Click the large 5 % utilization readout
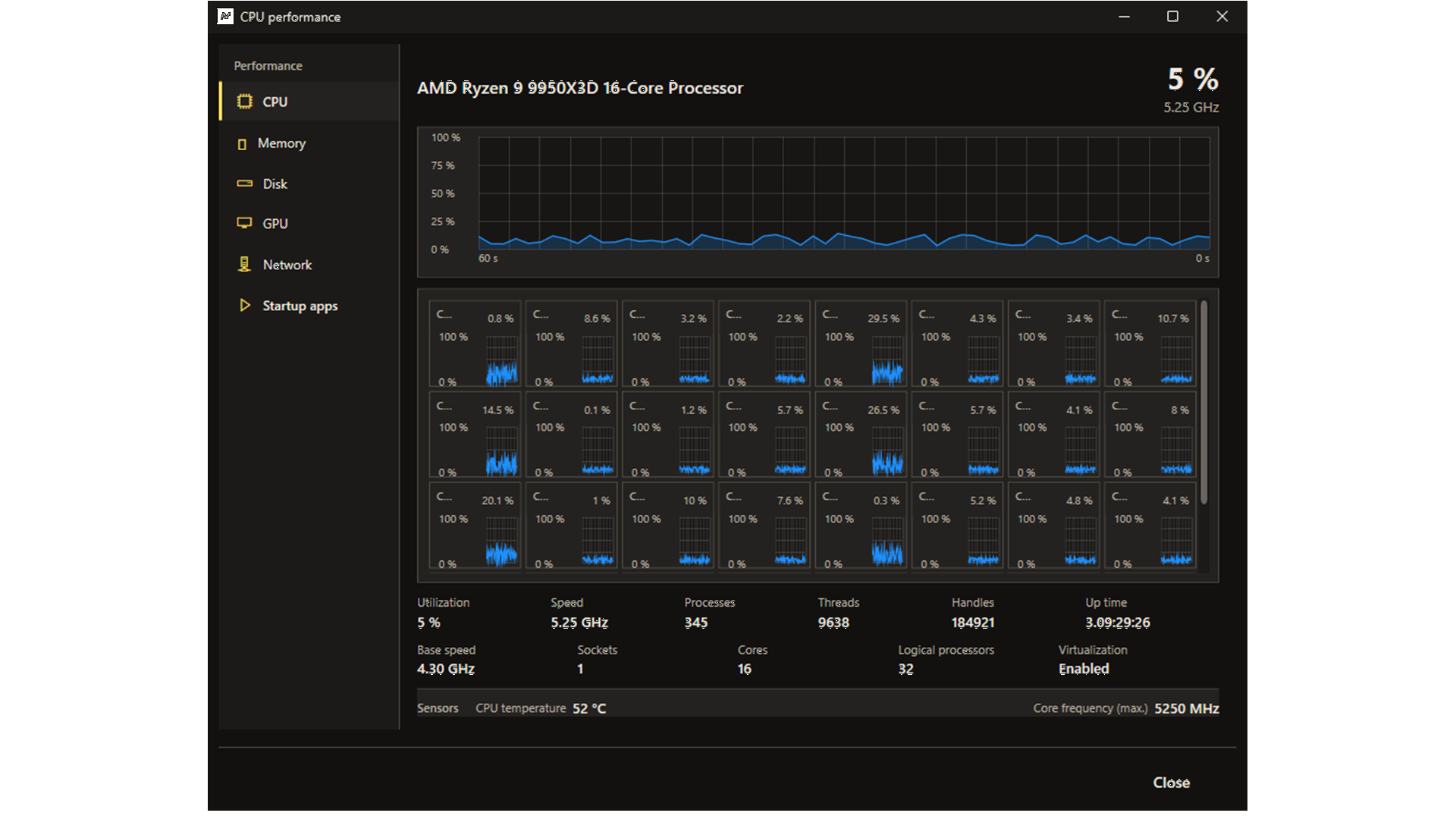The height and width of the screenshot is (819, 1456). tap(1193, 79)
